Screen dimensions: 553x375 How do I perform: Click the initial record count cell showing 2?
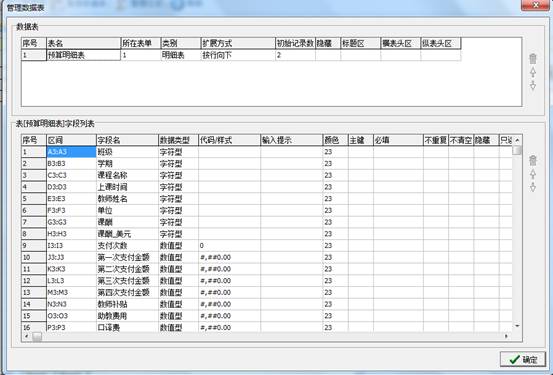(x=295, y=55)
